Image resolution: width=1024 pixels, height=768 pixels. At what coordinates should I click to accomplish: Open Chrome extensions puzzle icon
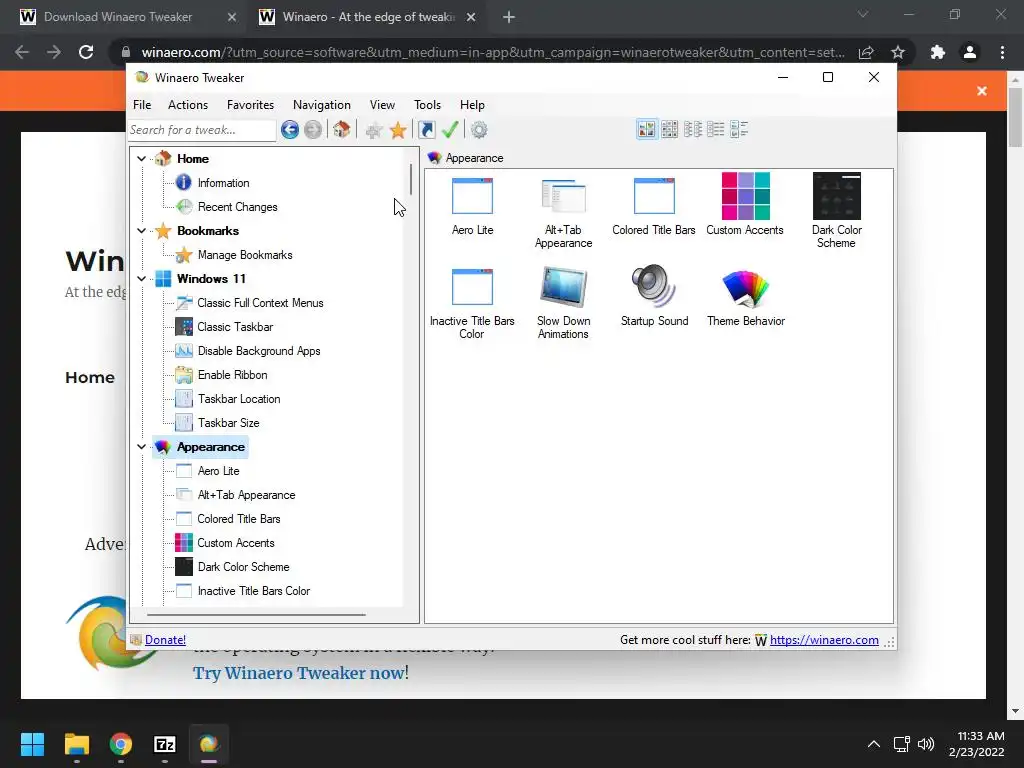pyautogui.click(x=938, y=52)
